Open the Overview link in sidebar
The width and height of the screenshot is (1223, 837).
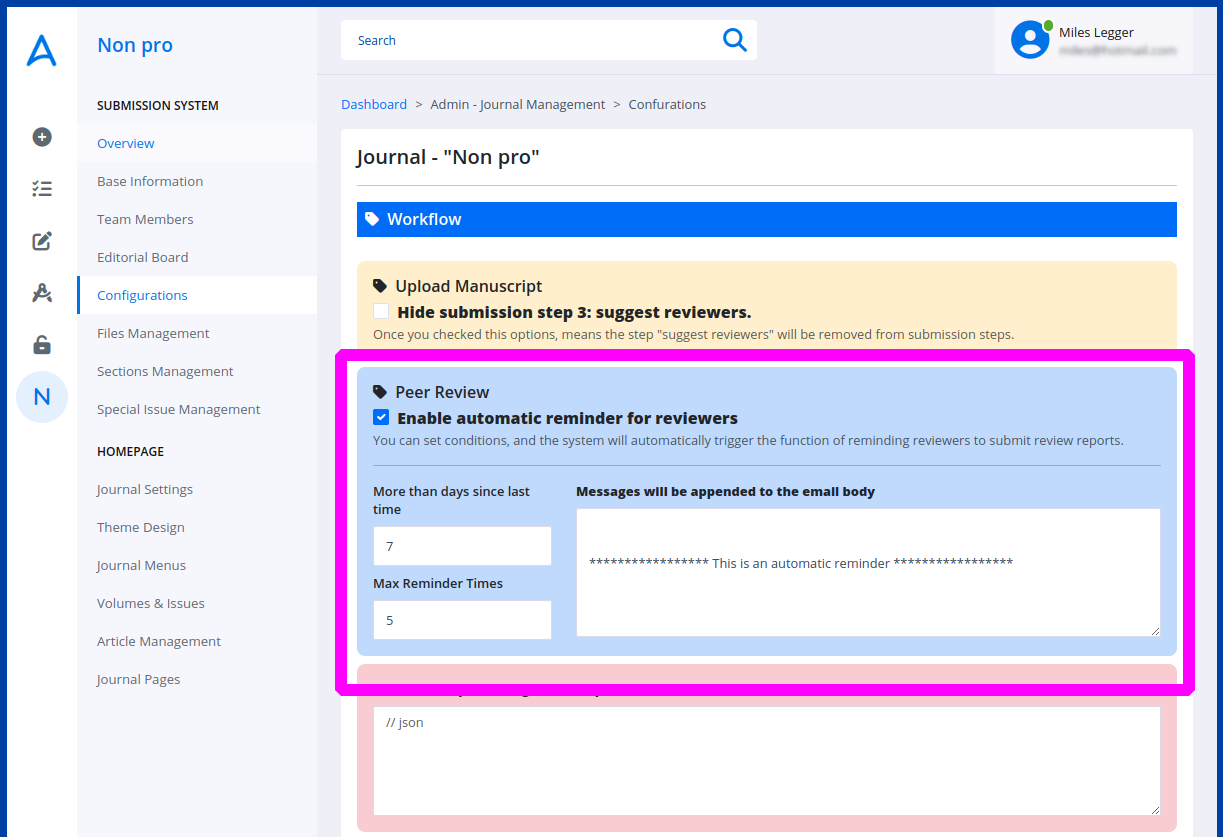click(126, 143)
